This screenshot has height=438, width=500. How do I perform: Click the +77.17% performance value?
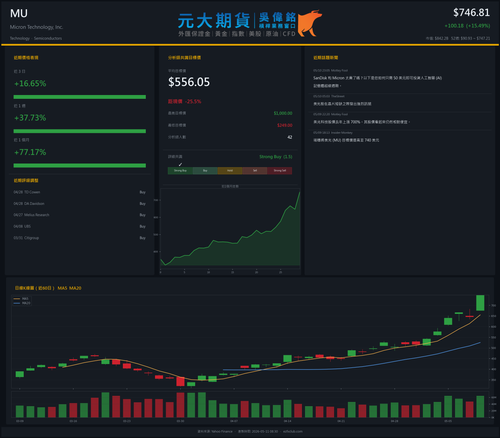(30, 152)
